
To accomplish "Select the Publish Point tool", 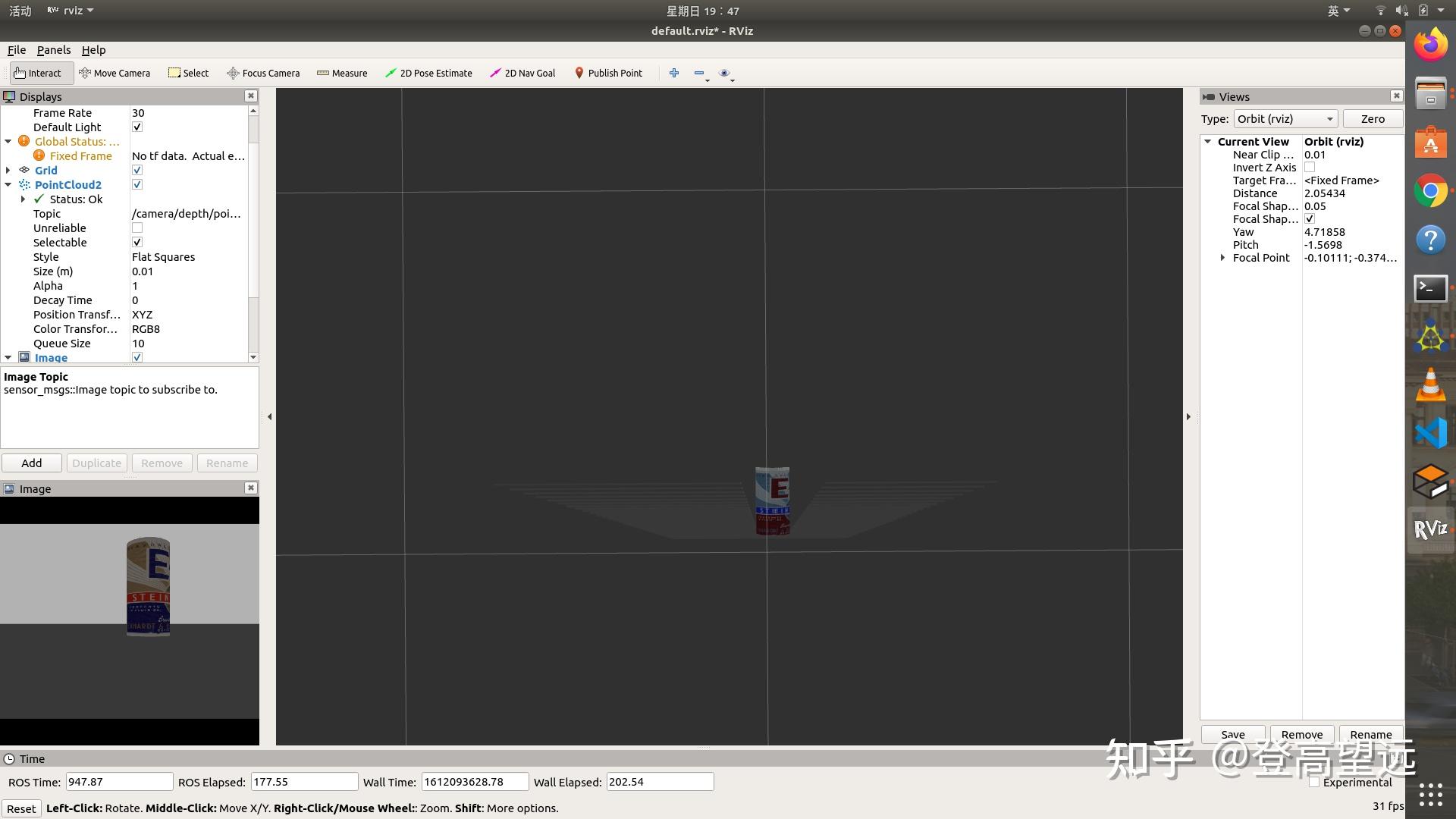I will pyautogui.click(x=608, y=73).
